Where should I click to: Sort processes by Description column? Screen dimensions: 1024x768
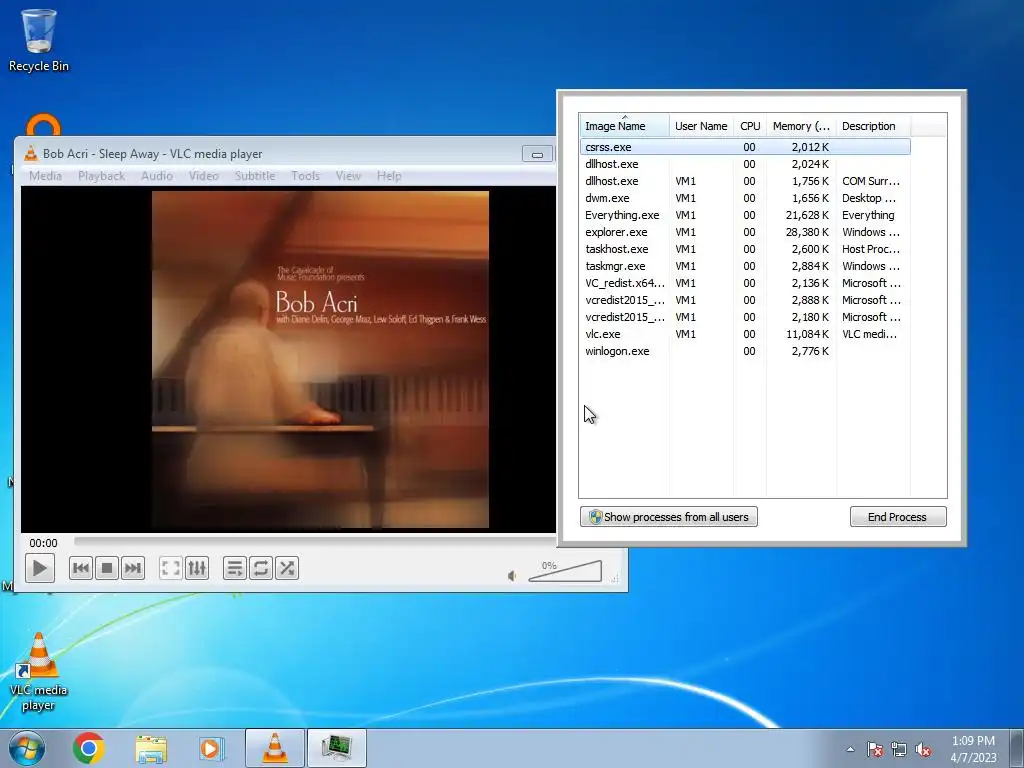pyautogui.click(x=873, y=125)
